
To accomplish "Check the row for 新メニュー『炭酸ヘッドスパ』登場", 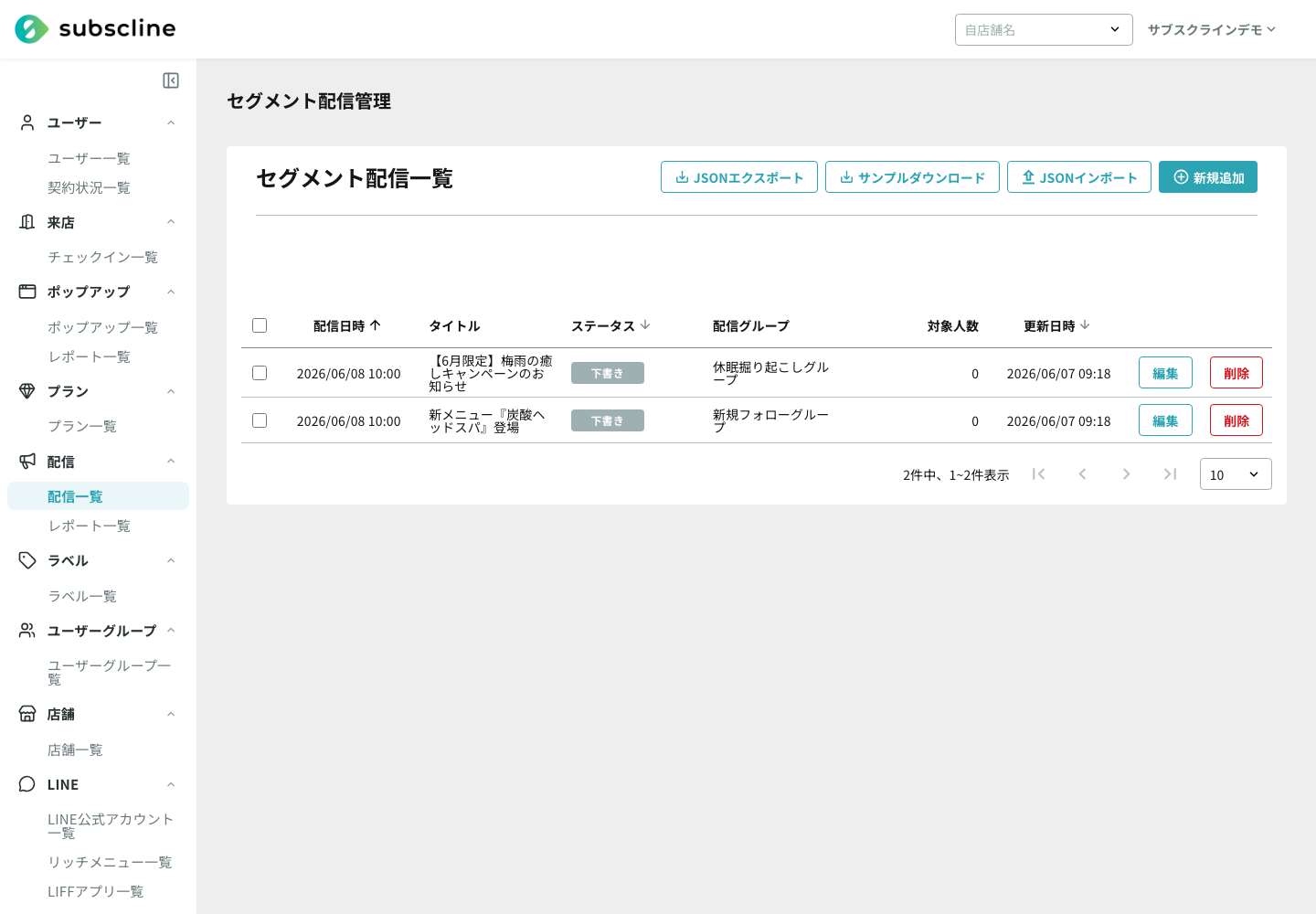I will pos(260,420).
